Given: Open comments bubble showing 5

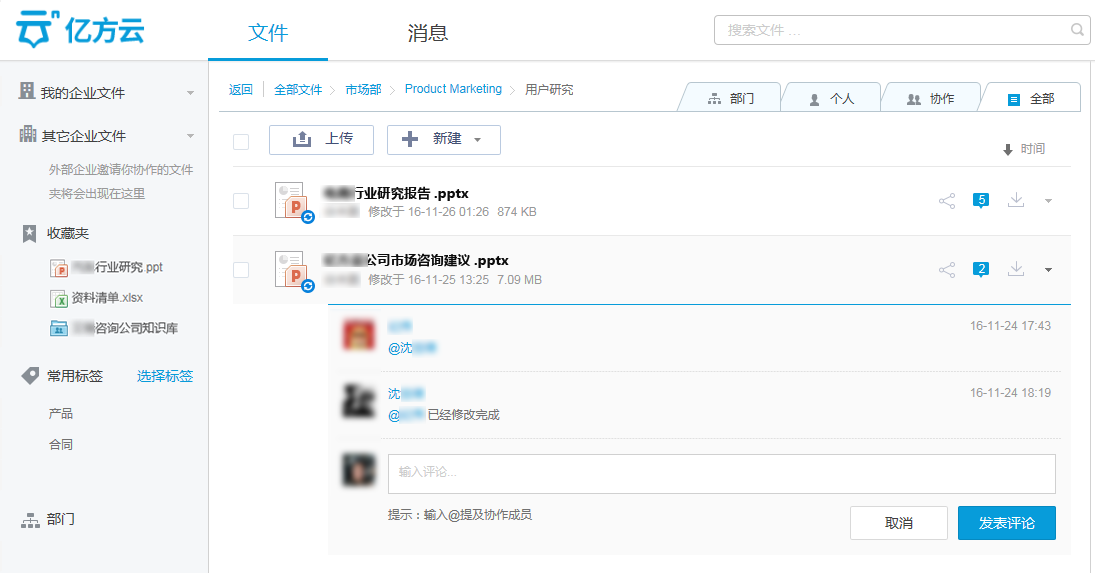Looking at the screenshot, I should [981, 201].
